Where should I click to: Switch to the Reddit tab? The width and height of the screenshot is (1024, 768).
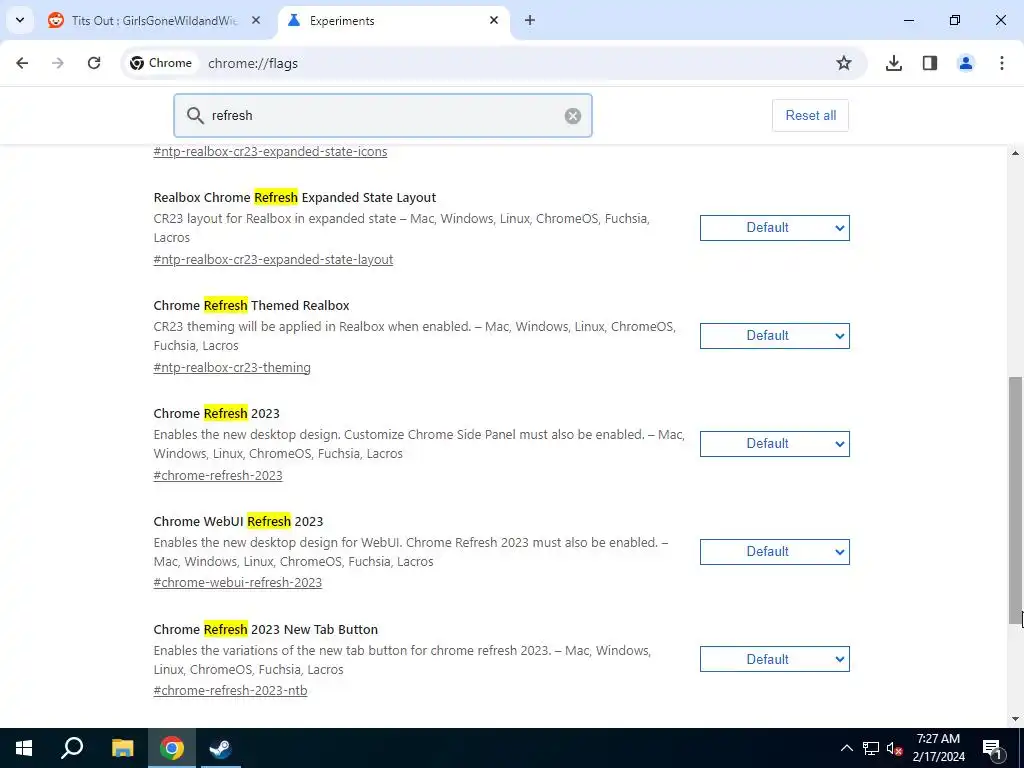[x=154, y=20]
